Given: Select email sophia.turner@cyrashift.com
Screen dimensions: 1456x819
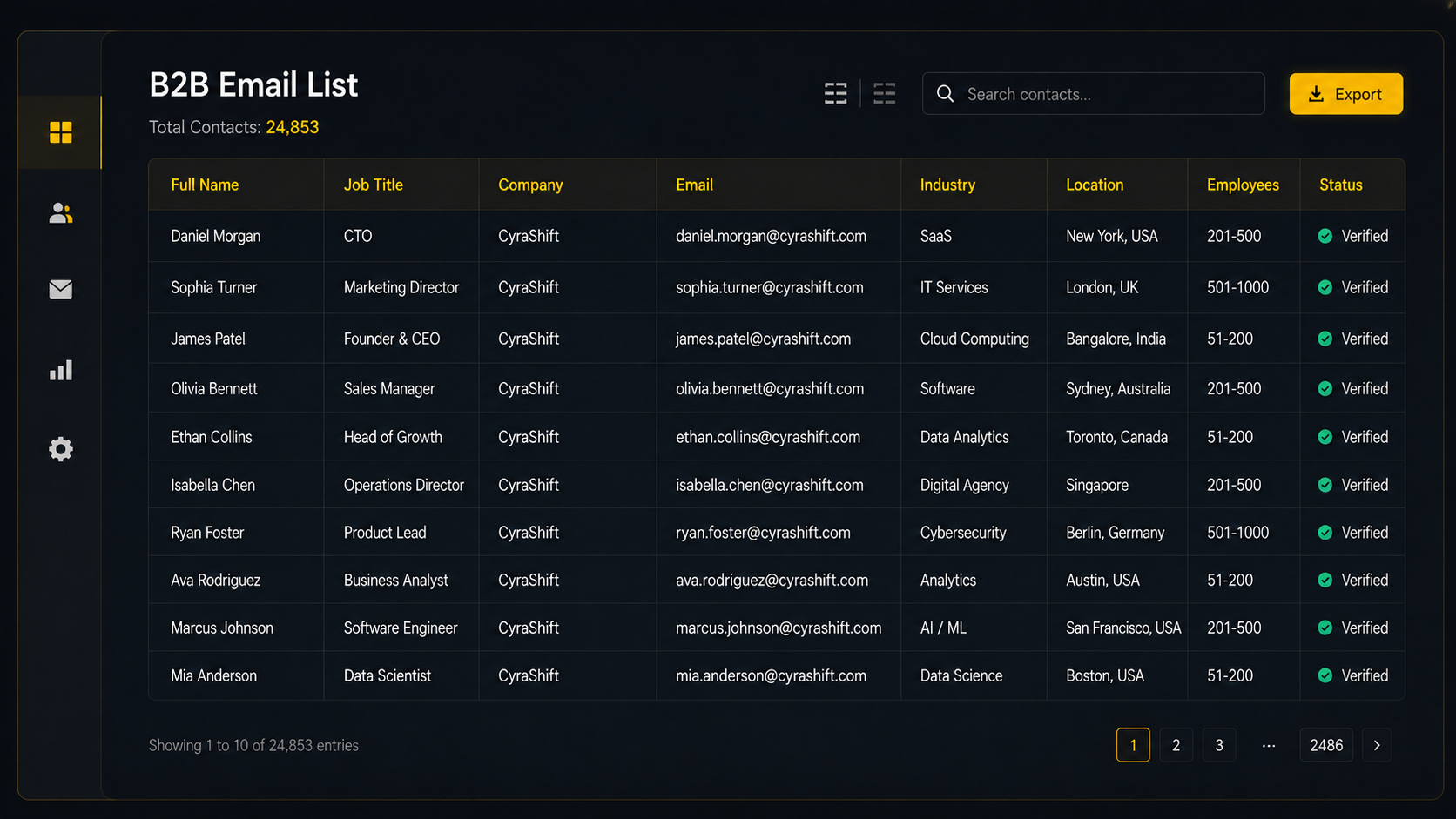Looking at the screenshot, I should [770, 287].
